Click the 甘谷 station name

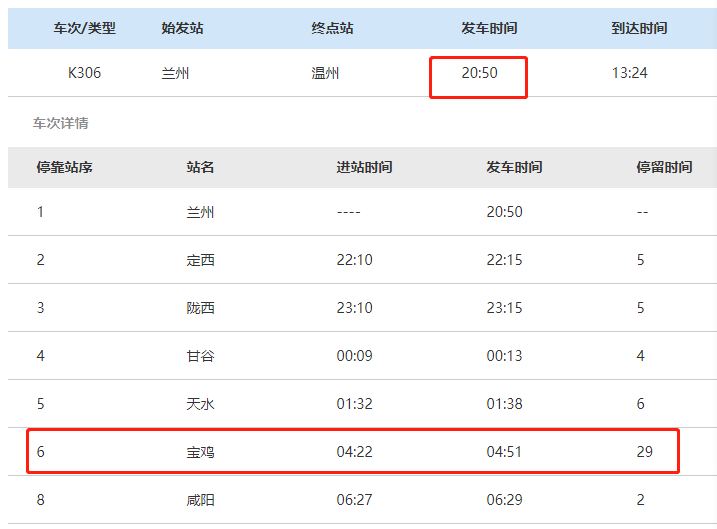coord(200,356)
